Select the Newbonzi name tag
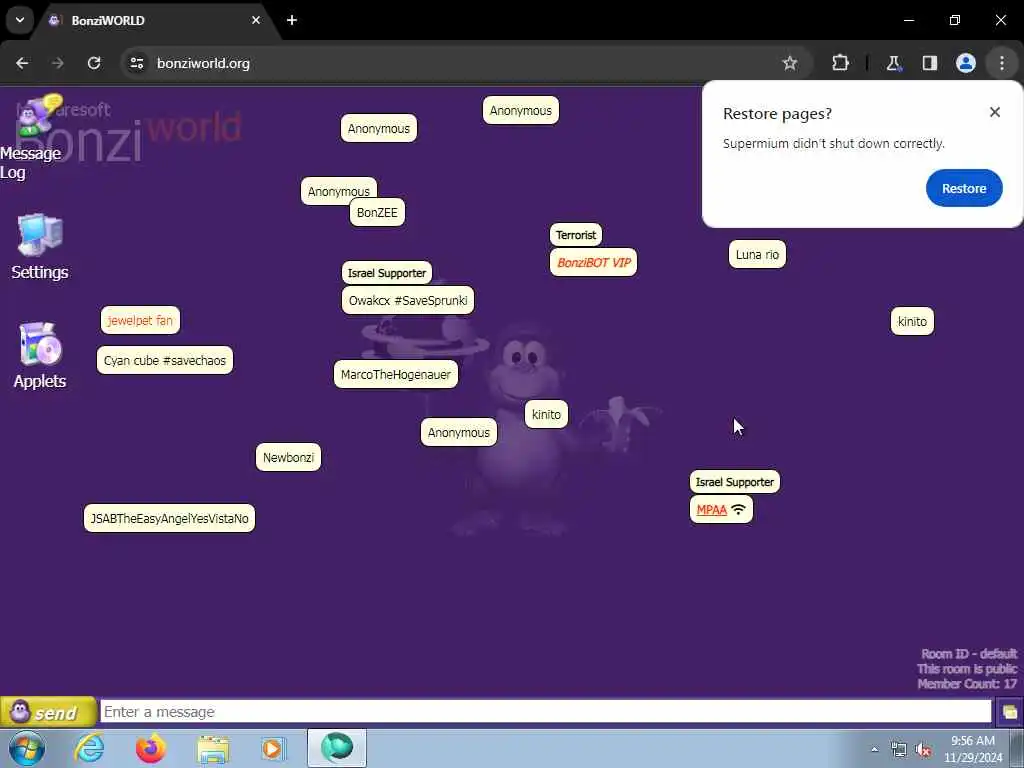Viewport: 1024px width, 768px height. click(x=288, y=458)
